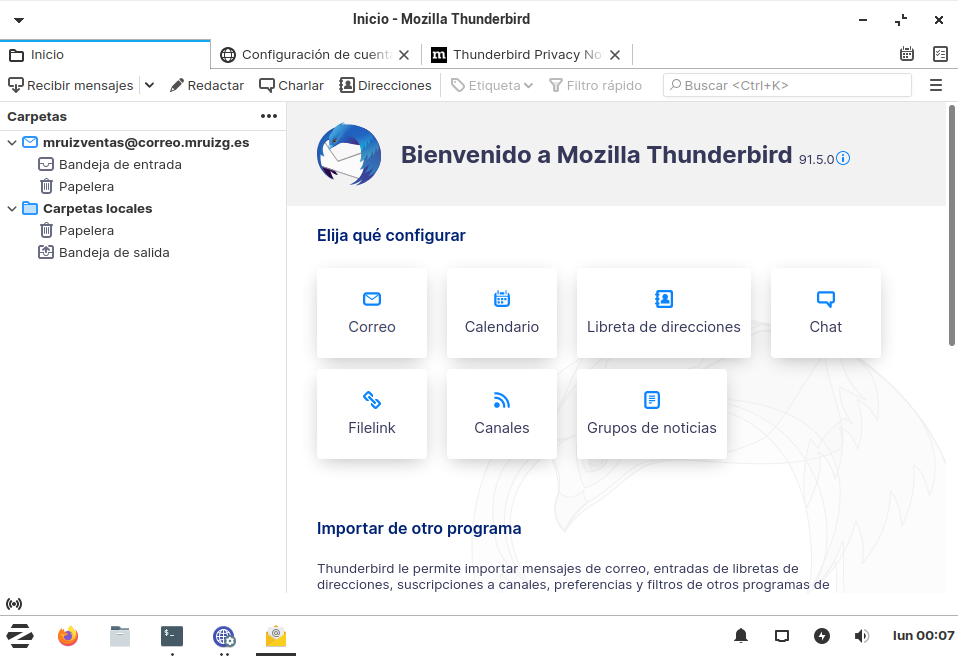Open the Carpetas pane options menu (three dots)
958x656 pixels.
tap(269, 117)
